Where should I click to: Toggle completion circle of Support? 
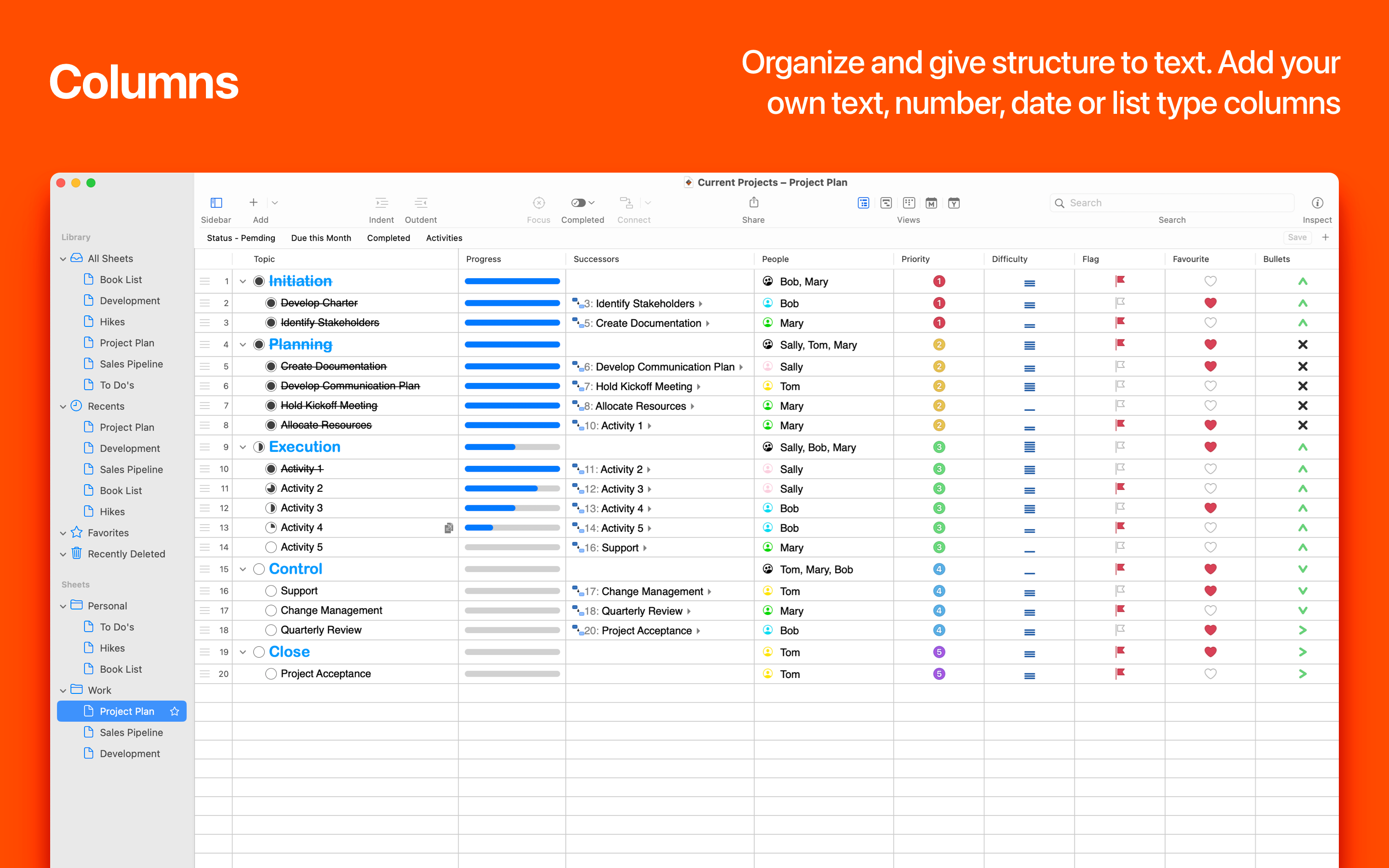(x=271, y=591)
